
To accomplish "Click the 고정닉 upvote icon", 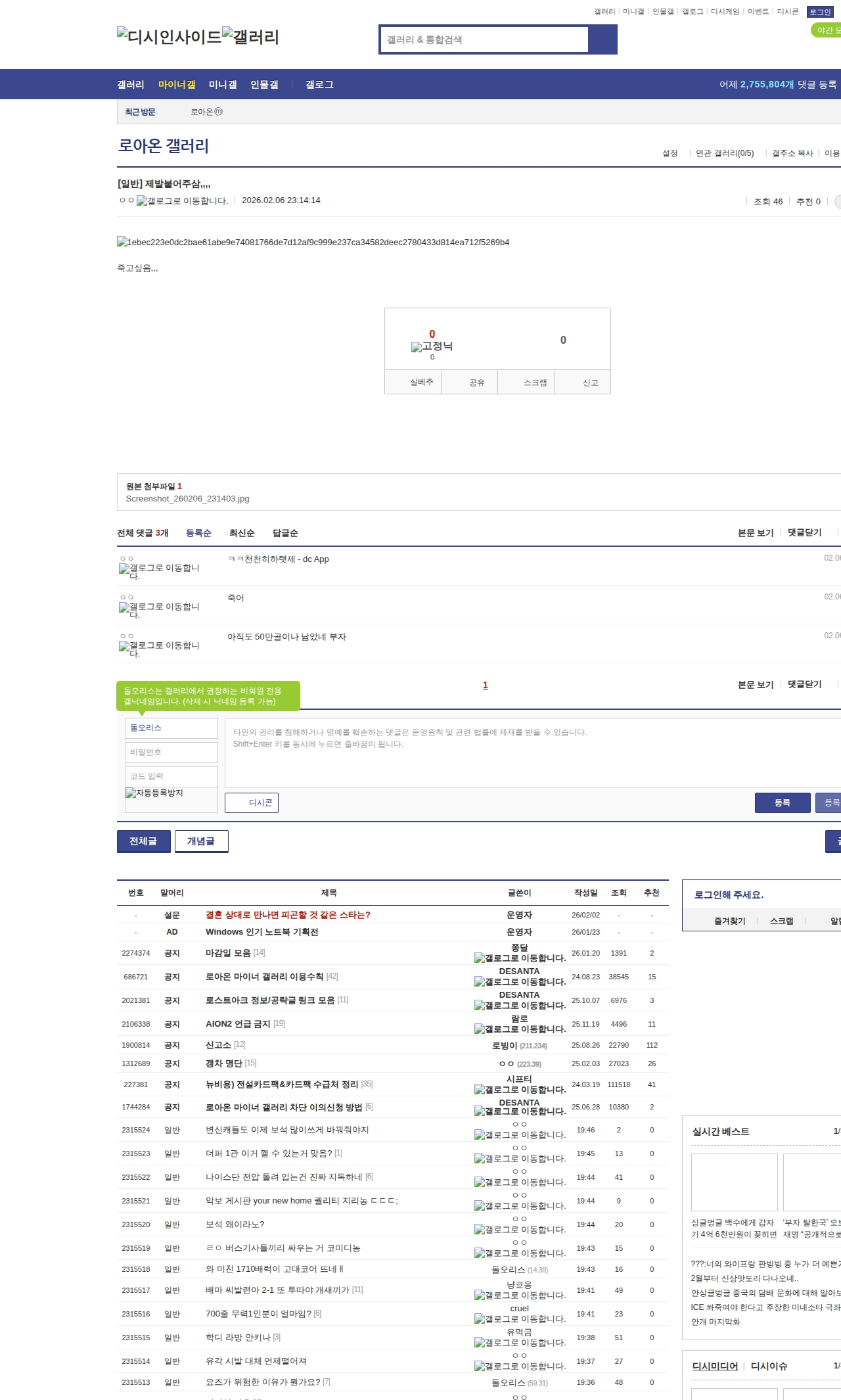I will [x=432, y=346].
